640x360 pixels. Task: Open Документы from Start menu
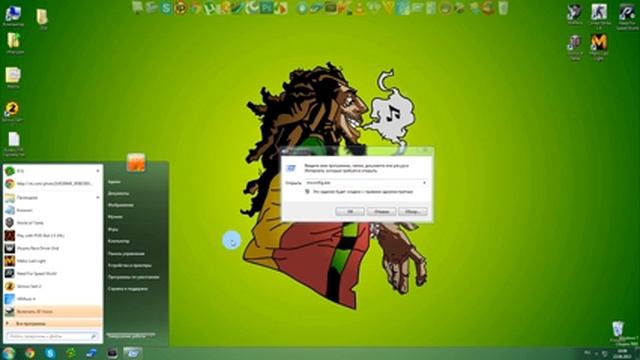[119, 193]
